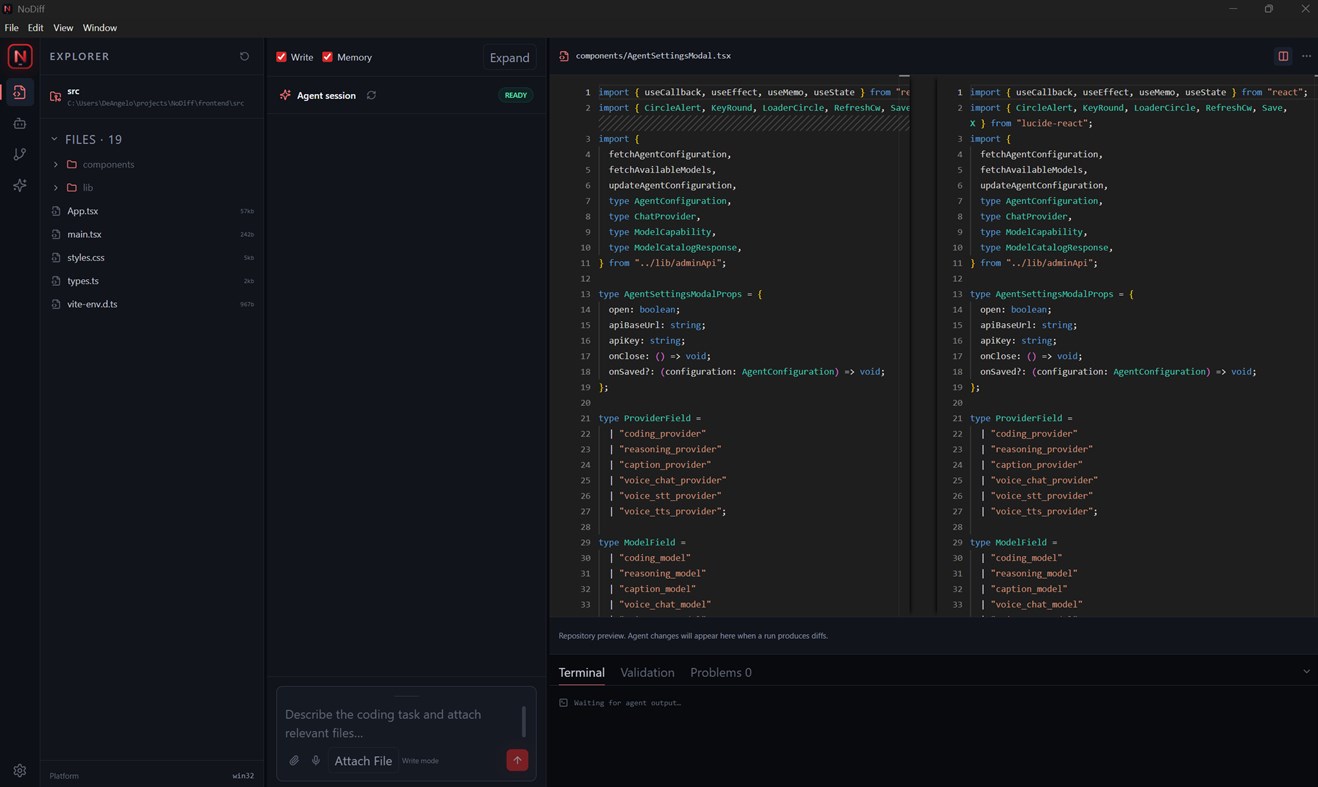Image resolution: width=1318 pixels, height=787 pixels.
Task: Click the microphone voice input icon
Action: tap(316, 761)
